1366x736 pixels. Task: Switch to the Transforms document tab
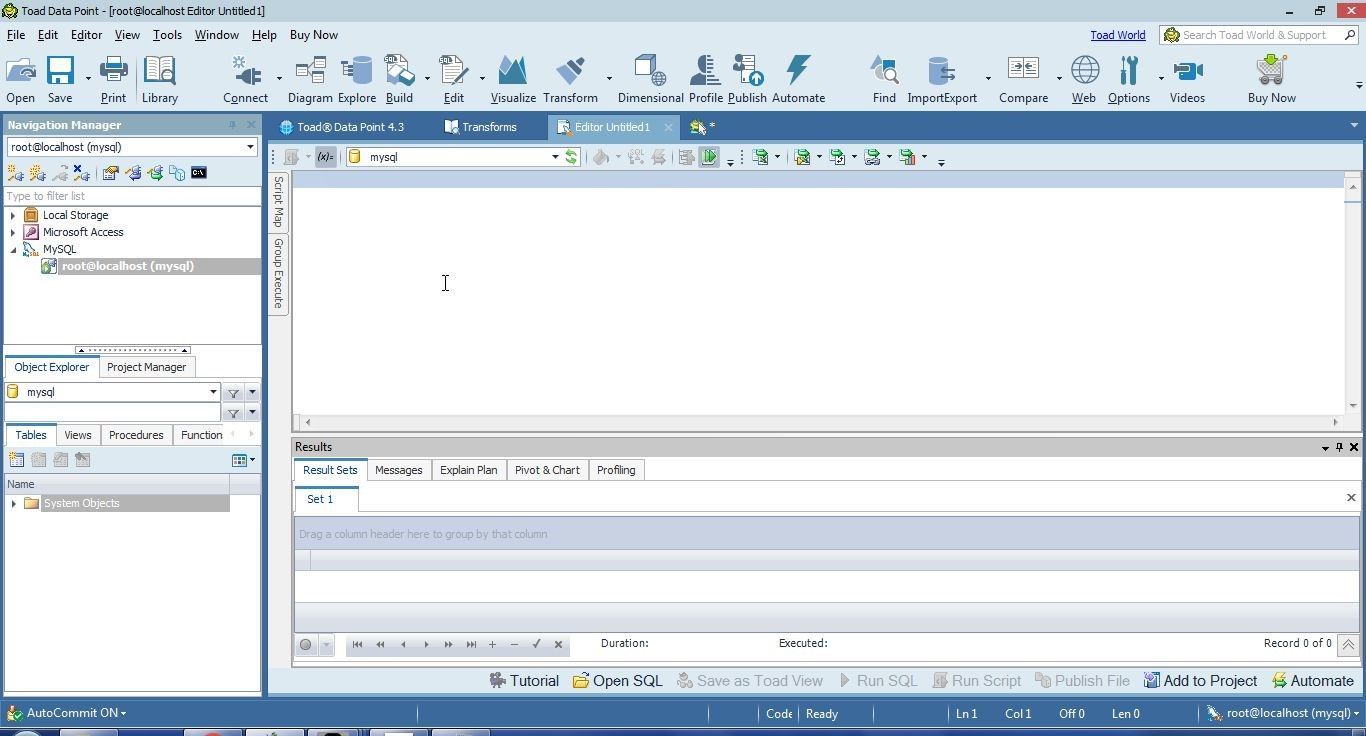tap(480, 127)
